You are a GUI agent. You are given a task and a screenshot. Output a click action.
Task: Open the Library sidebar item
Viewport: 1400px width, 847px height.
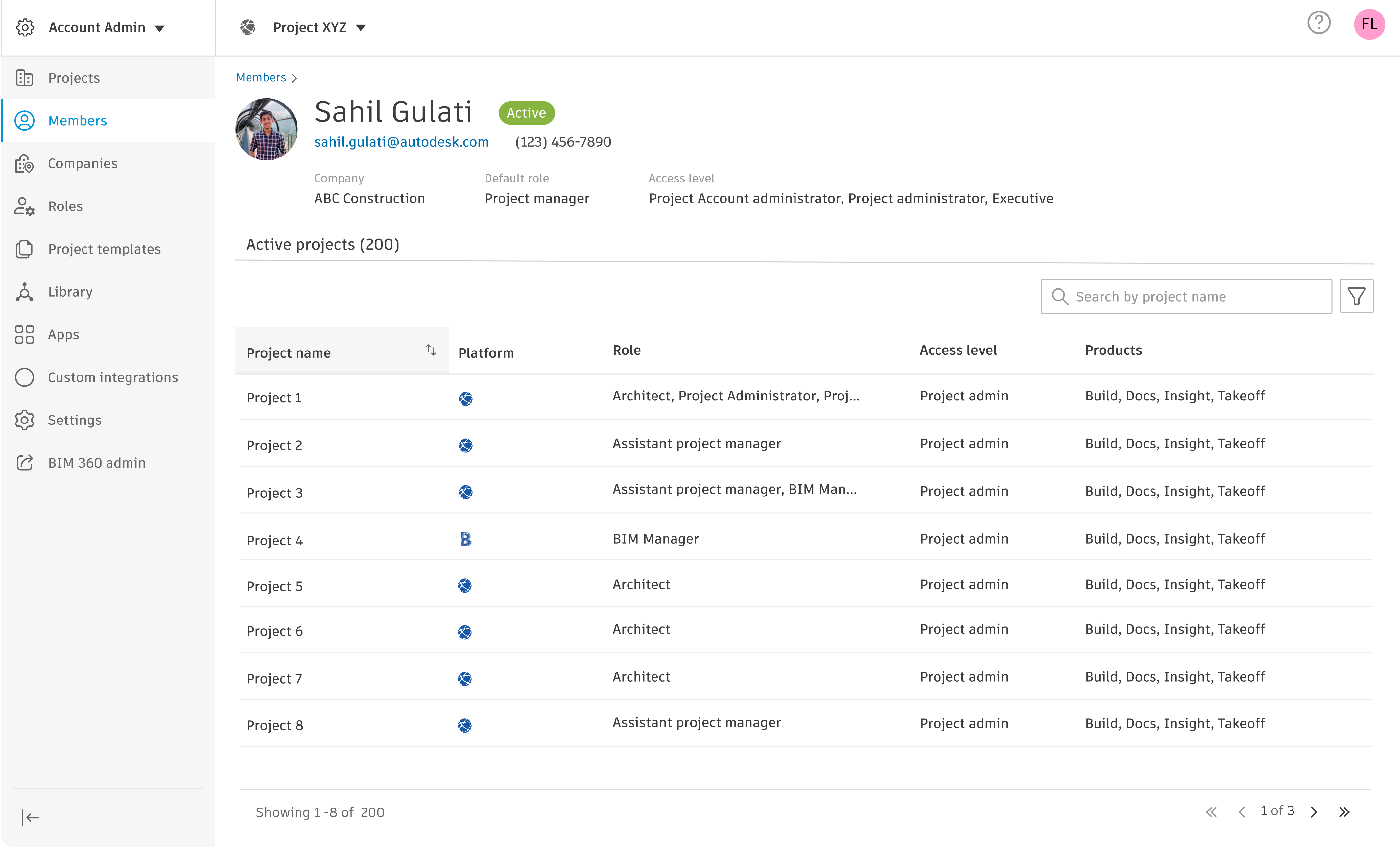click(x=70, y=292)
